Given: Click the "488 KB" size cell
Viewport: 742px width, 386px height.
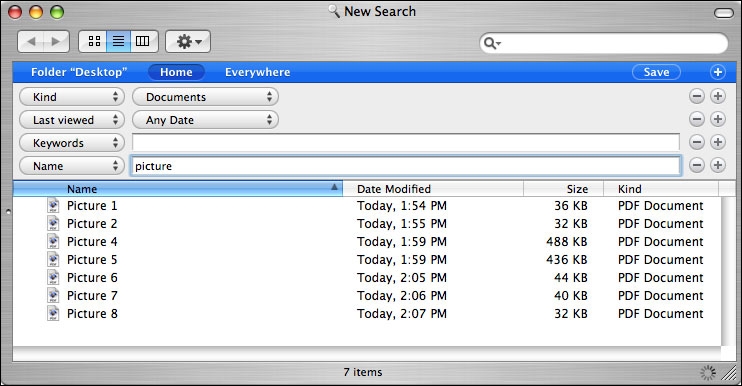Looking at the screenshot, I should click(566, 242).
